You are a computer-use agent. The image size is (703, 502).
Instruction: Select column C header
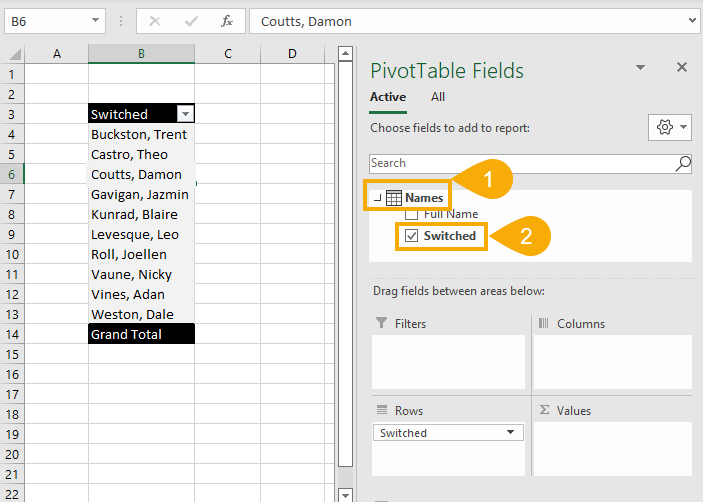tap(228, 54)
